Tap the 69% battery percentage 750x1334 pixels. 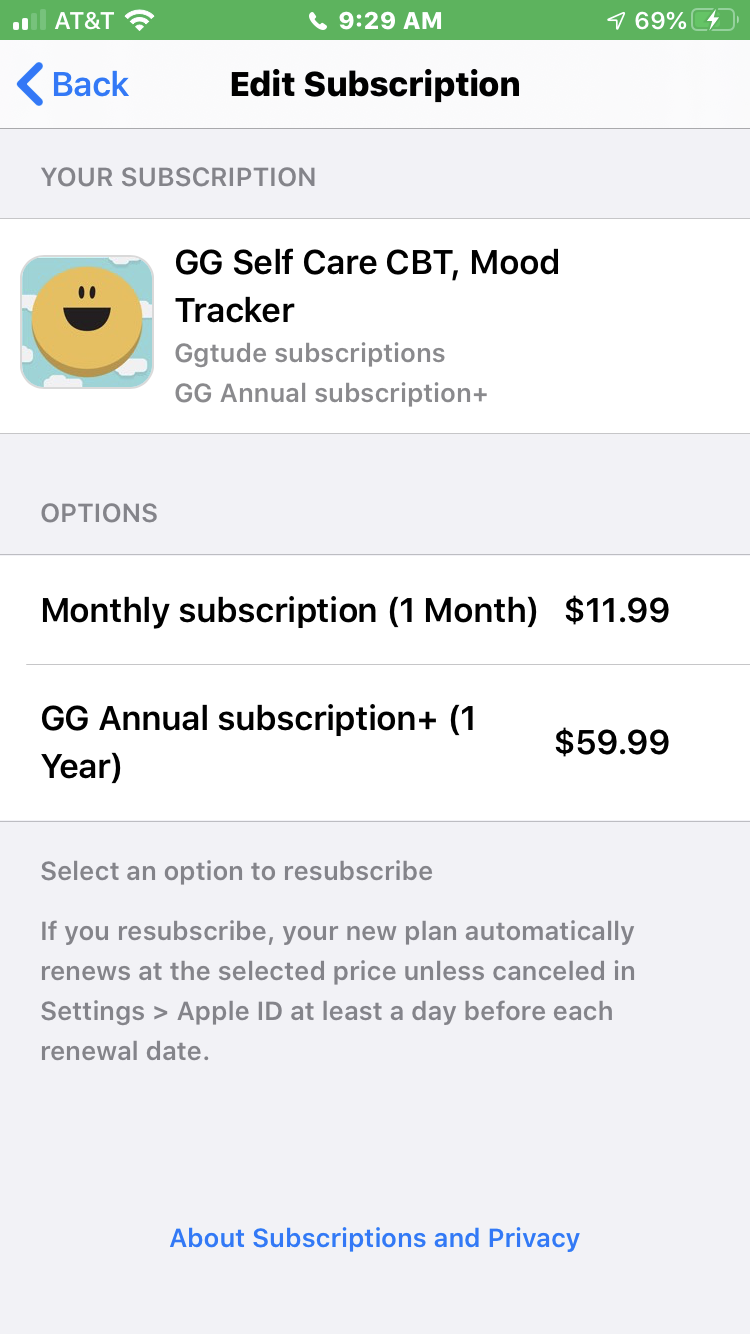(x=660, y=21)
